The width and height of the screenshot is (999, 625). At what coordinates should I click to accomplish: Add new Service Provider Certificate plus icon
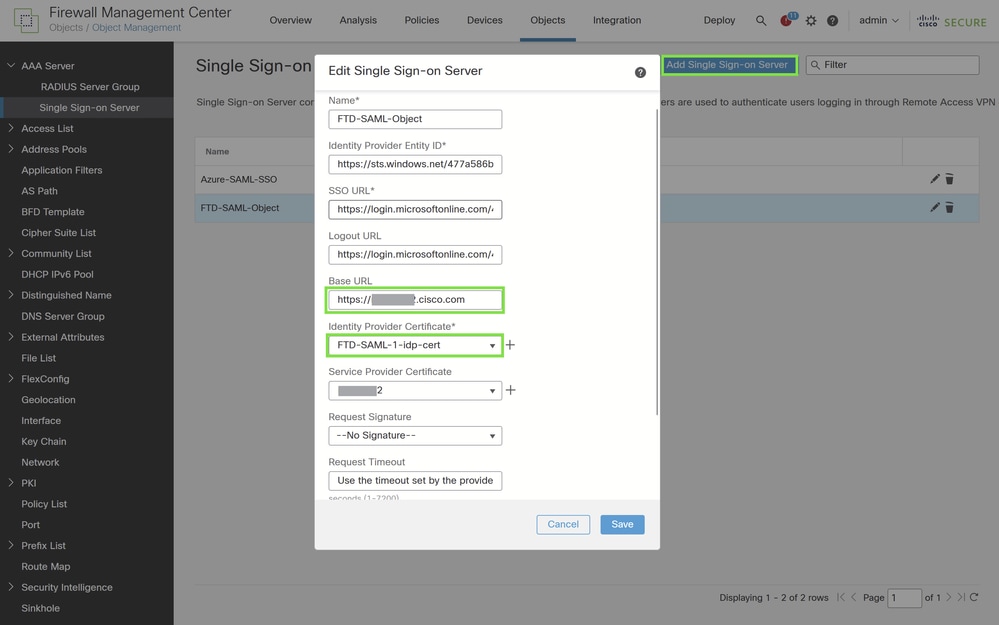[x=510, y=390]
